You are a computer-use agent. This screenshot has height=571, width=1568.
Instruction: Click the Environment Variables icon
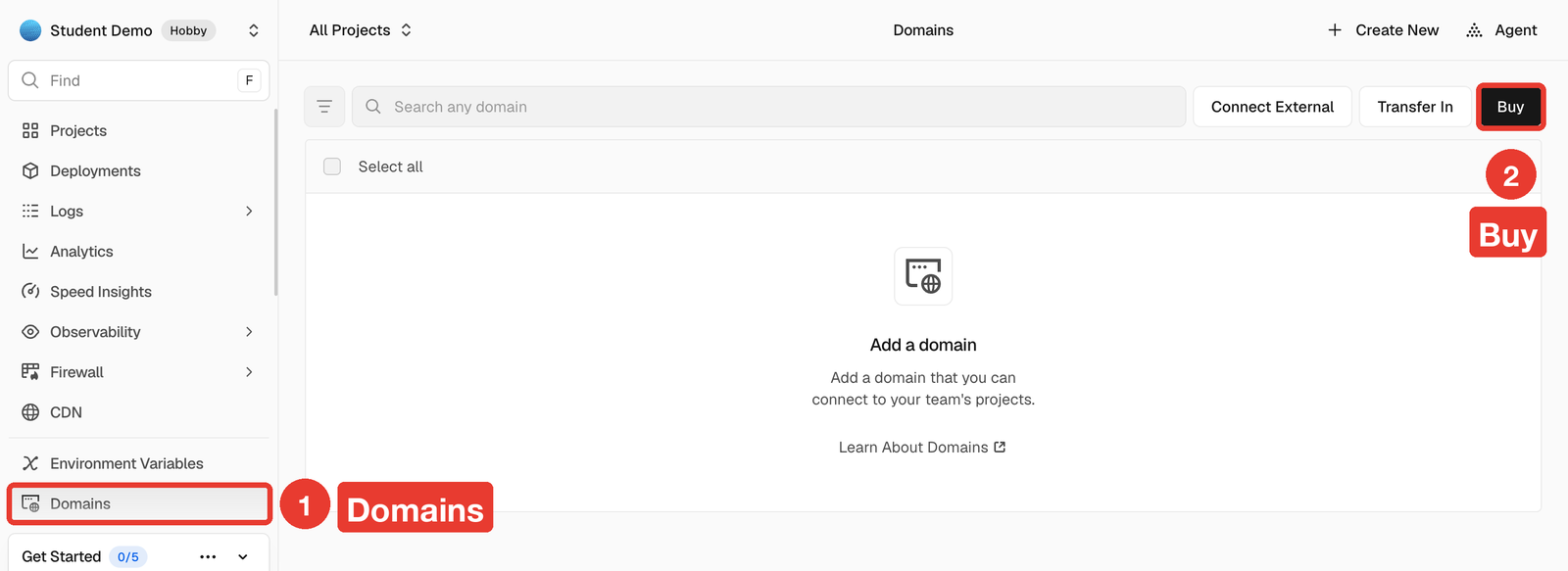[x=30, y=463]
